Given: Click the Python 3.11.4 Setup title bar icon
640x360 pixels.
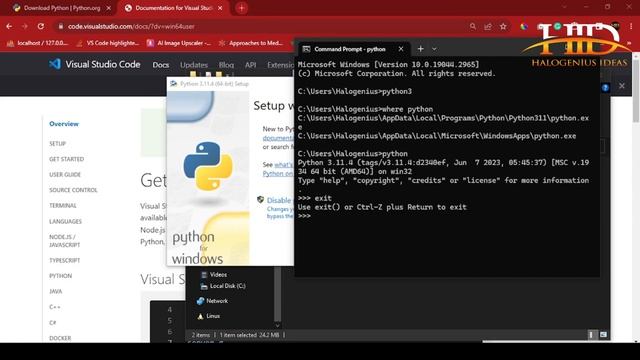Looking at the screenshot, I should [173, 84].
